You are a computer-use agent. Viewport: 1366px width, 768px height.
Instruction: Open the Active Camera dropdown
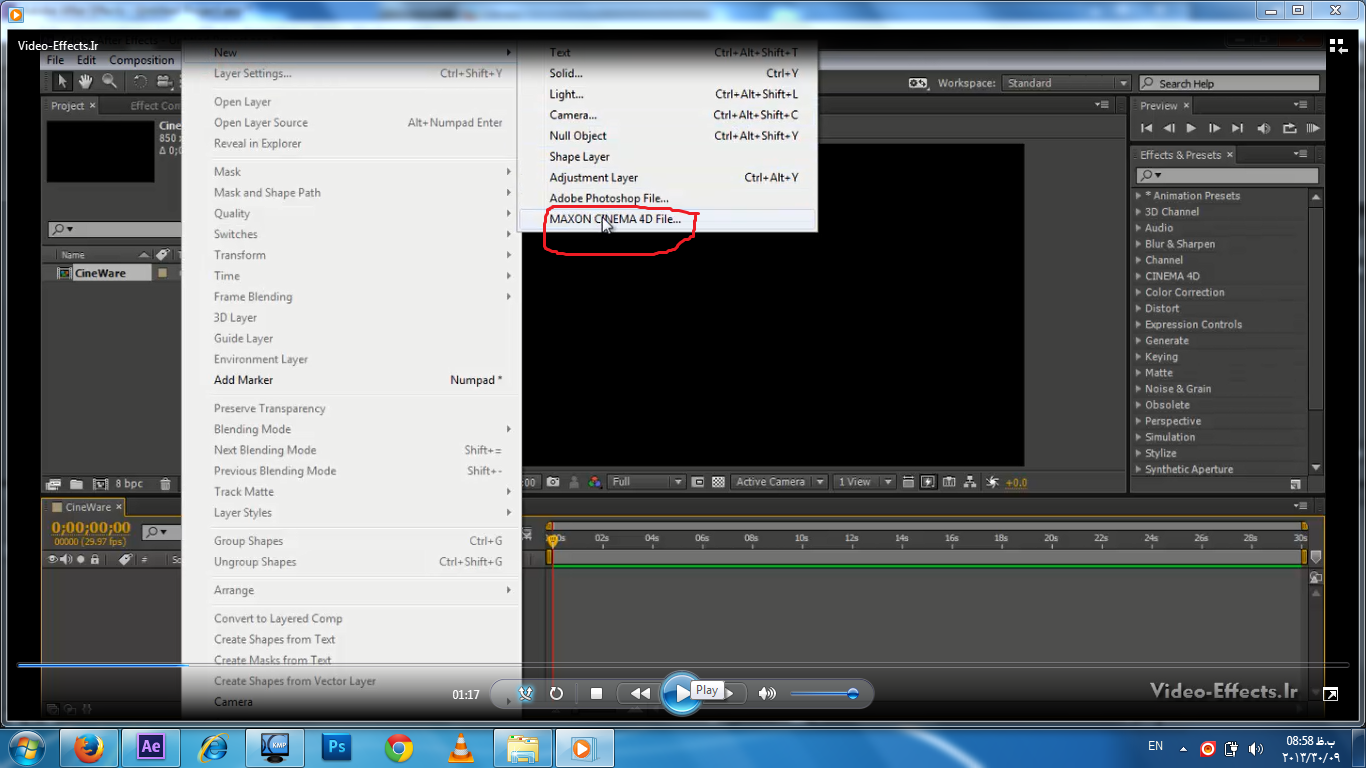pos(780,482)
